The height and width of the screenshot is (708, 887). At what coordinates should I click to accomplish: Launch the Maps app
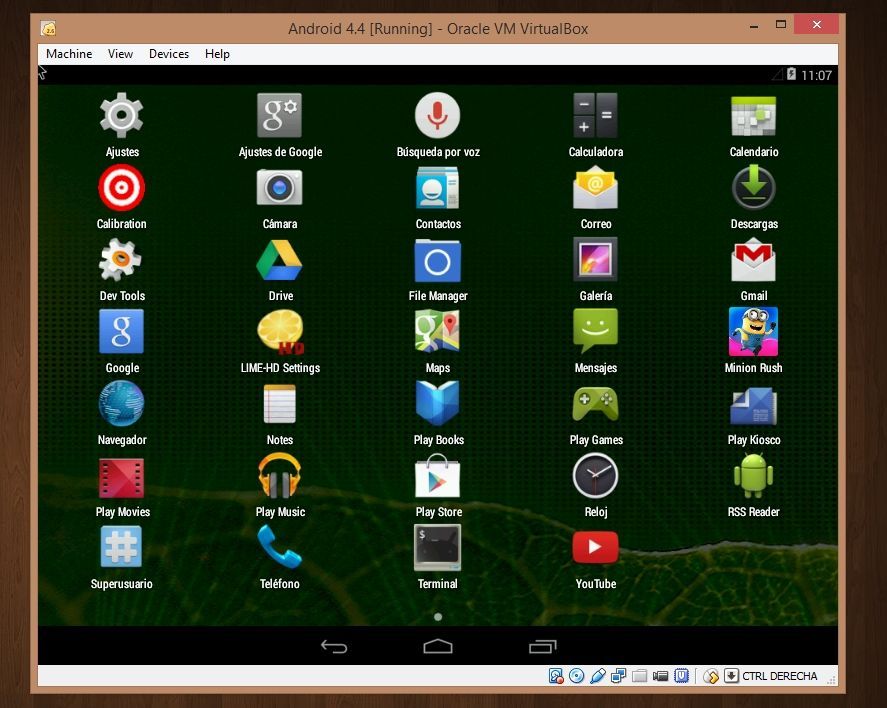[437, 331]
